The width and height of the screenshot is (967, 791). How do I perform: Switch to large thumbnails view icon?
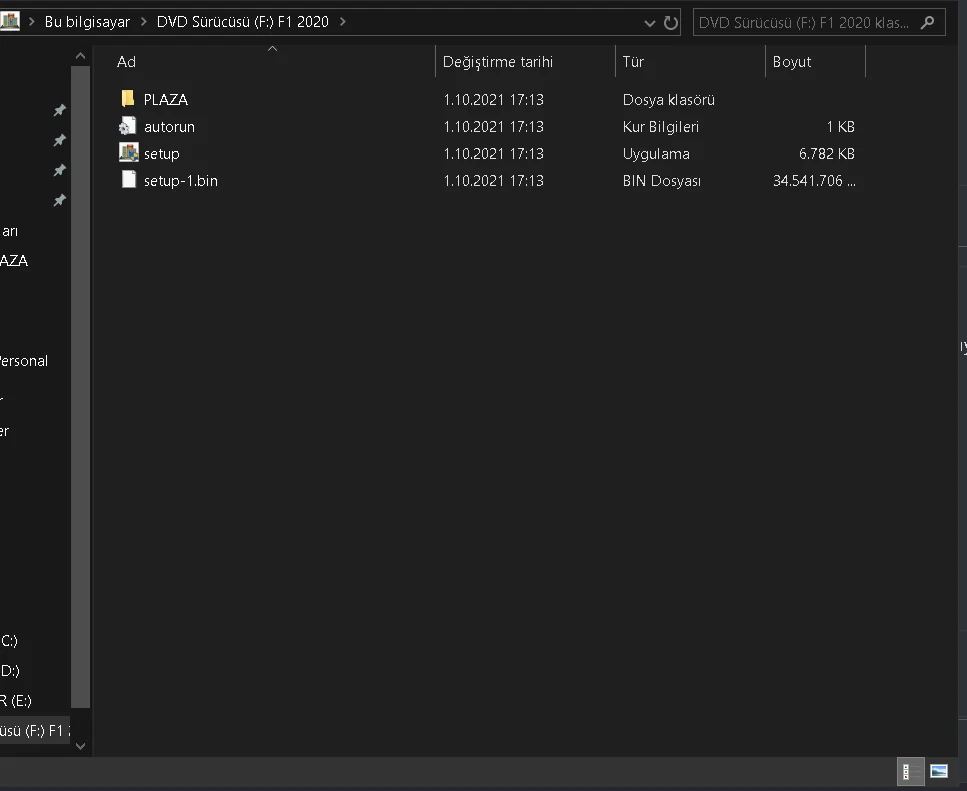coord(939,771)
